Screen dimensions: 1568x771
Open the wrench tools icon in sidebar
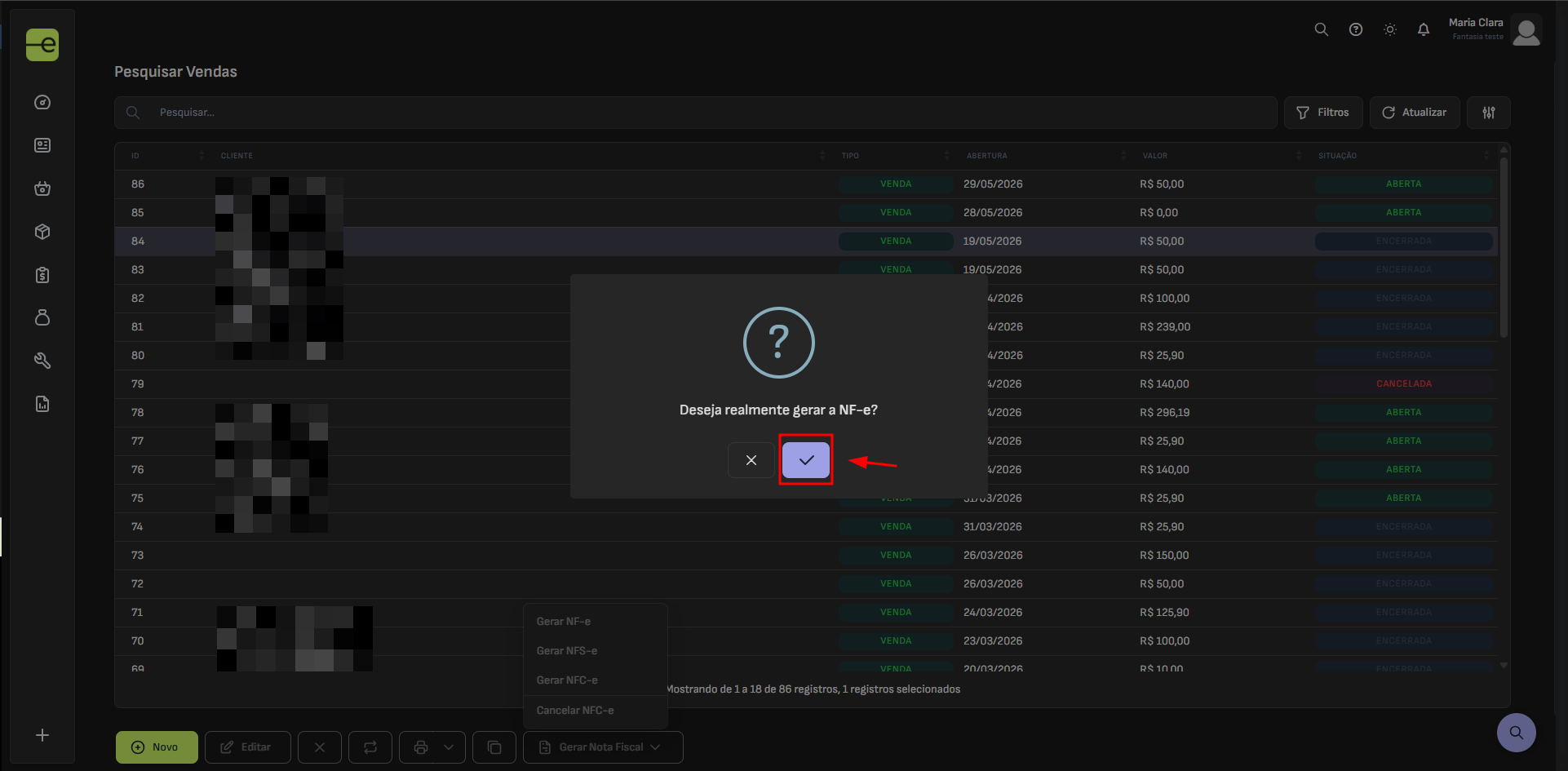point(42,361)
